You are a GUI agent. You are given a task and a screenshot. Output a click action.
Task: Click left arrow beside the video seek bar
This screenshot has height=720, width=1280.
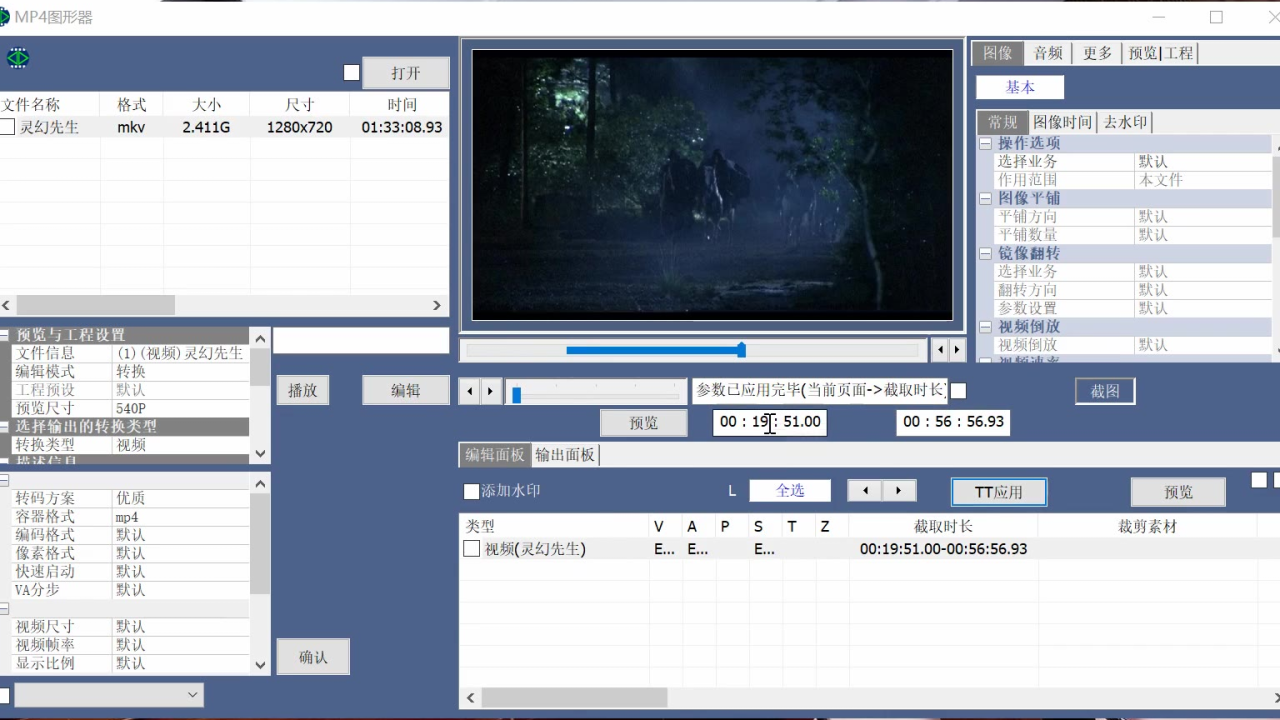(x=939, y=350)
